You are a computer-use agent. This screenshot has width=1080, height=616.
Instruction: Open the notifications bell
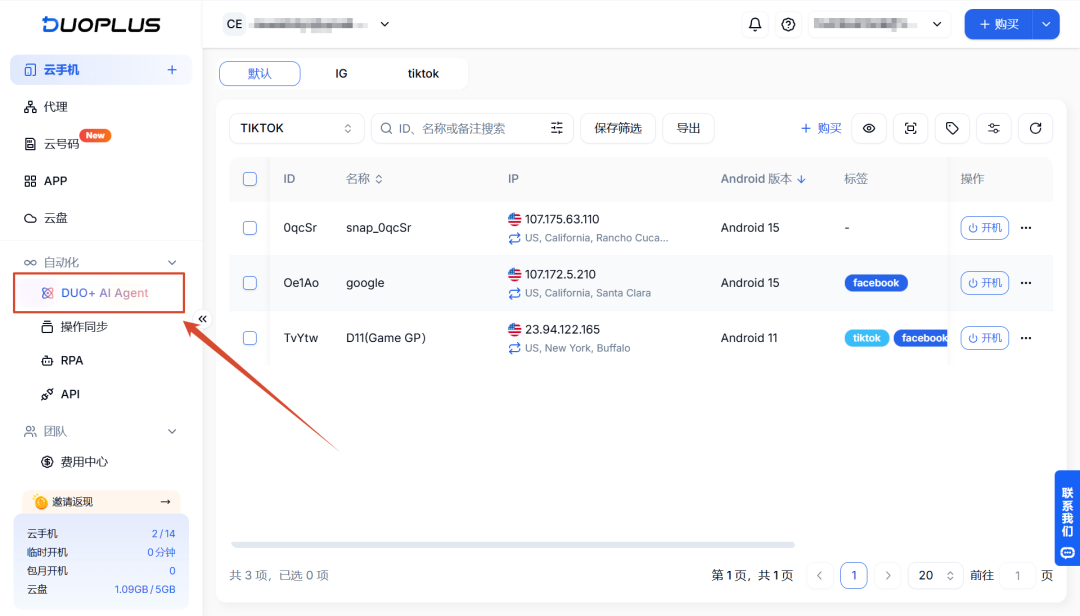point(755,24)
